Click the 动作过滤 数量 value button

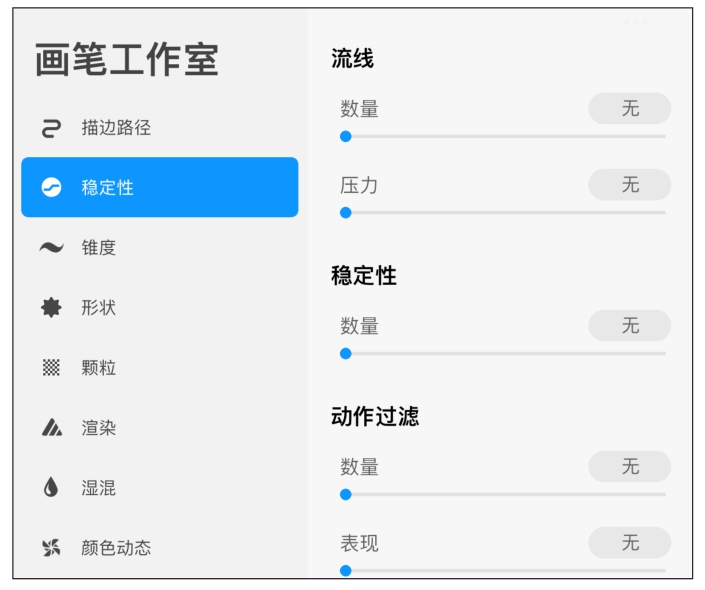629,466
